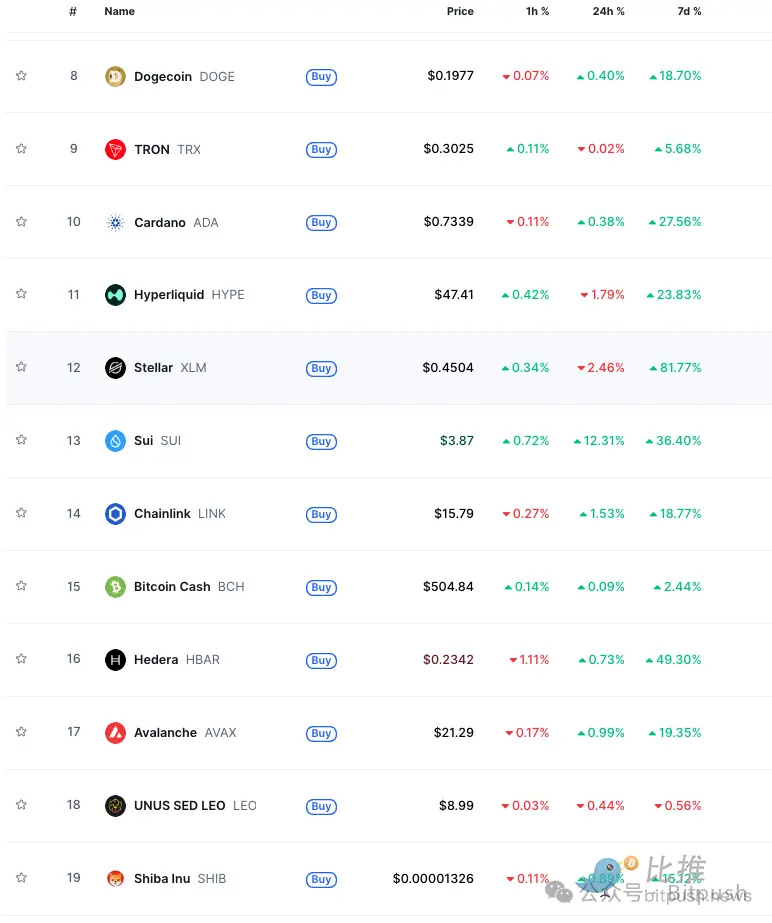The height and width of the screenshot is (923, 772).
Task: Sort the table by Price column
Action: 460,12
